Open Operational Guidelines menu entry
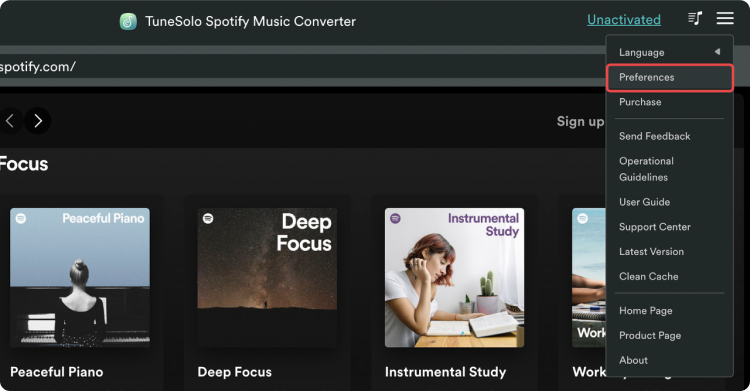The image size is (750, 391). pyautogui.click(x=669, y=169)
